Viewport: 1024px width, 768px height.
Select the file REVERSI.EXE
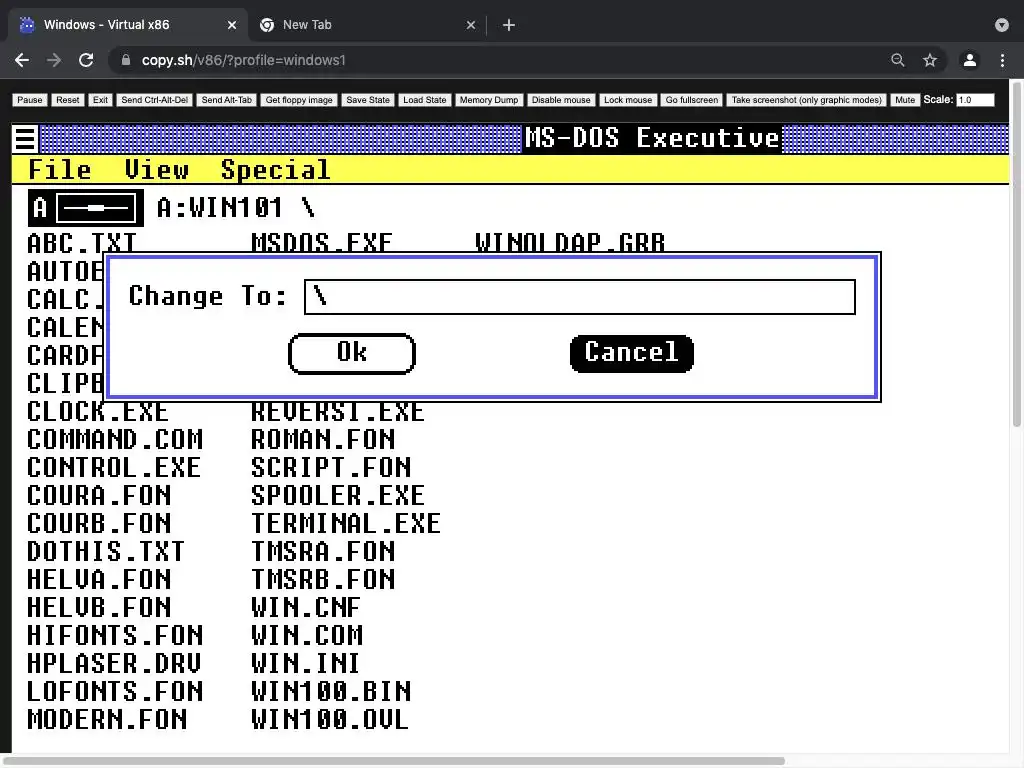coord(338,412)
